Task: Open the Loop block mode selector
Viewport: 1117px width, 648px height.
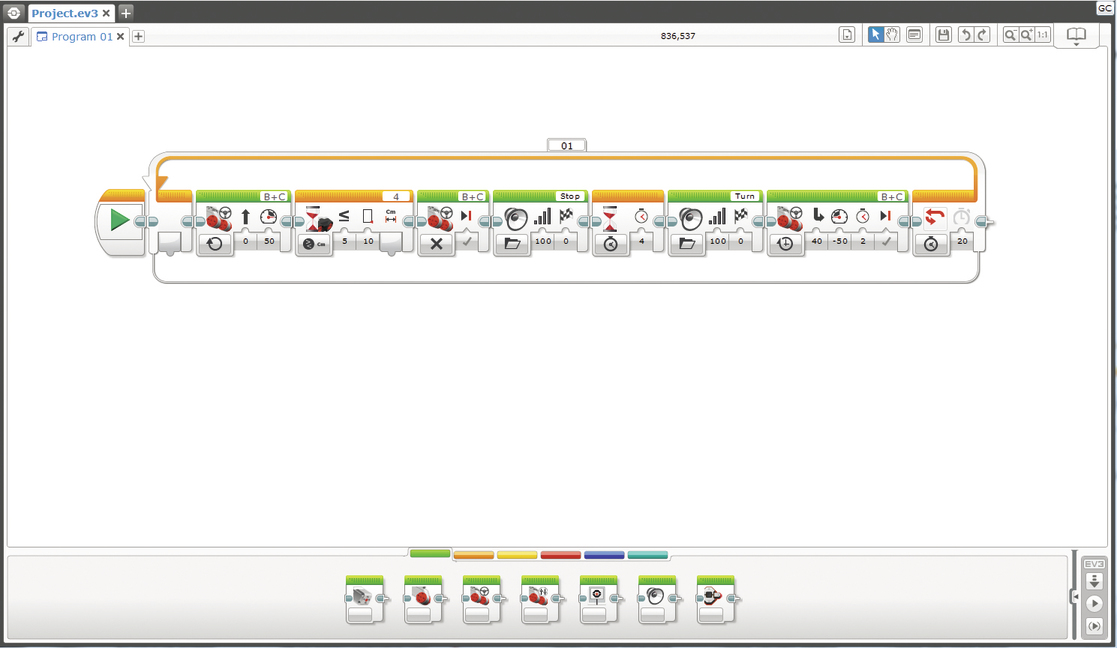Action: [931, 243]
